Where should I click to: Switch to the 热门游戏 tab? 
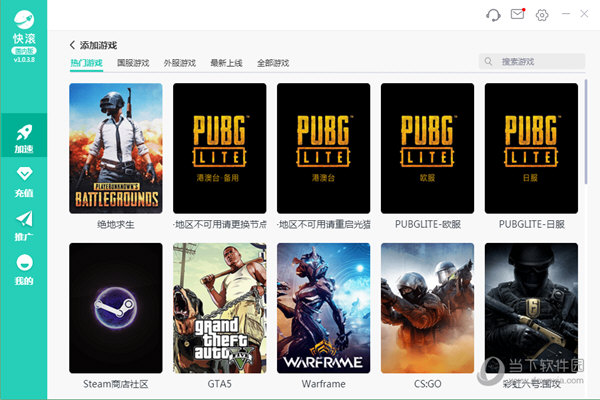(x=86, y=63)
